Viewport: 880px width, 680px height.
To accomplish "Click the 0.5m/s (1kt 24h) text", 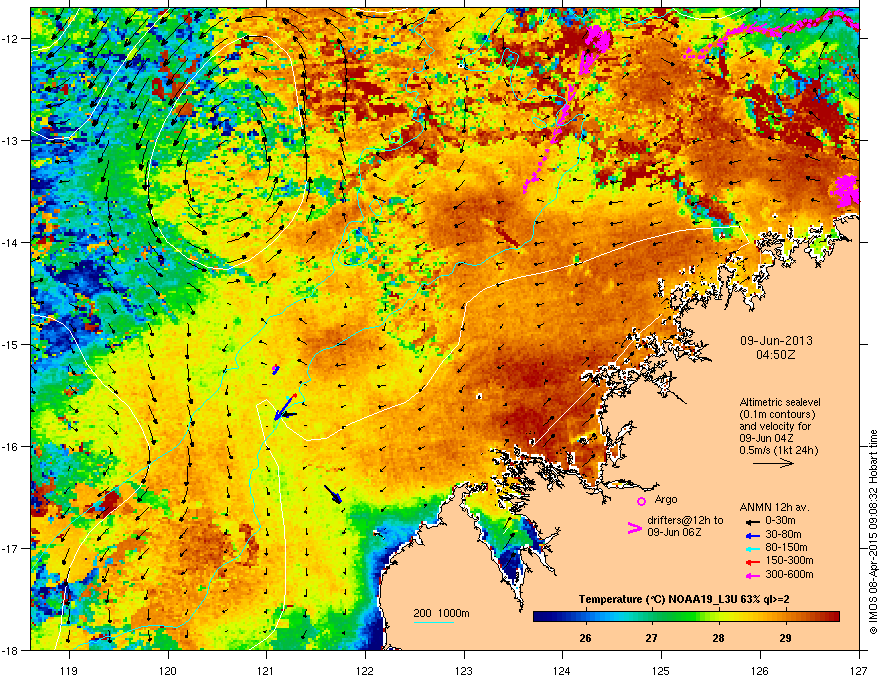I will click(x=778, y=450).
